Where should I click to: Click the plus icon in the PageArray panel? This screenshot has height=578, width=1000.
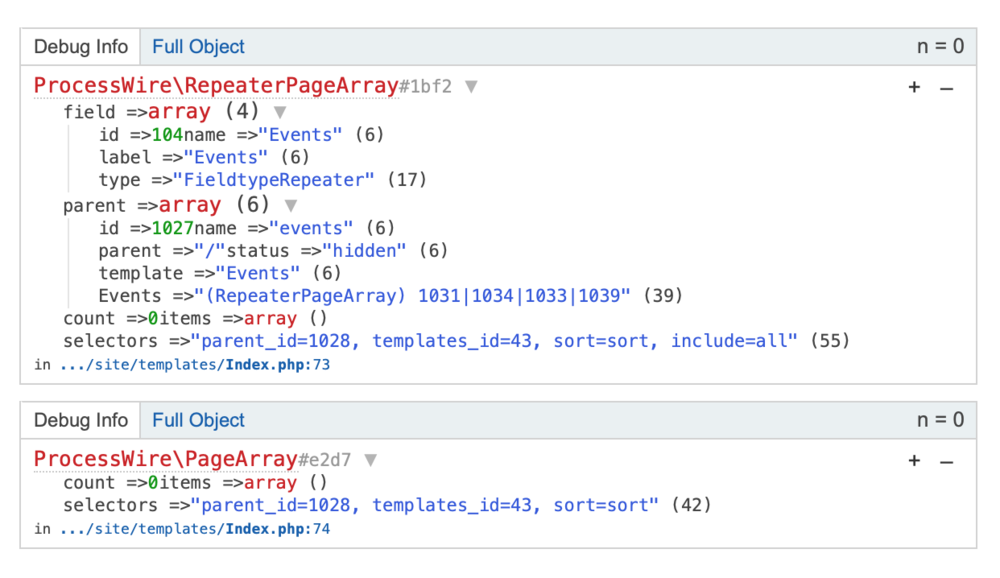point(913,461)
